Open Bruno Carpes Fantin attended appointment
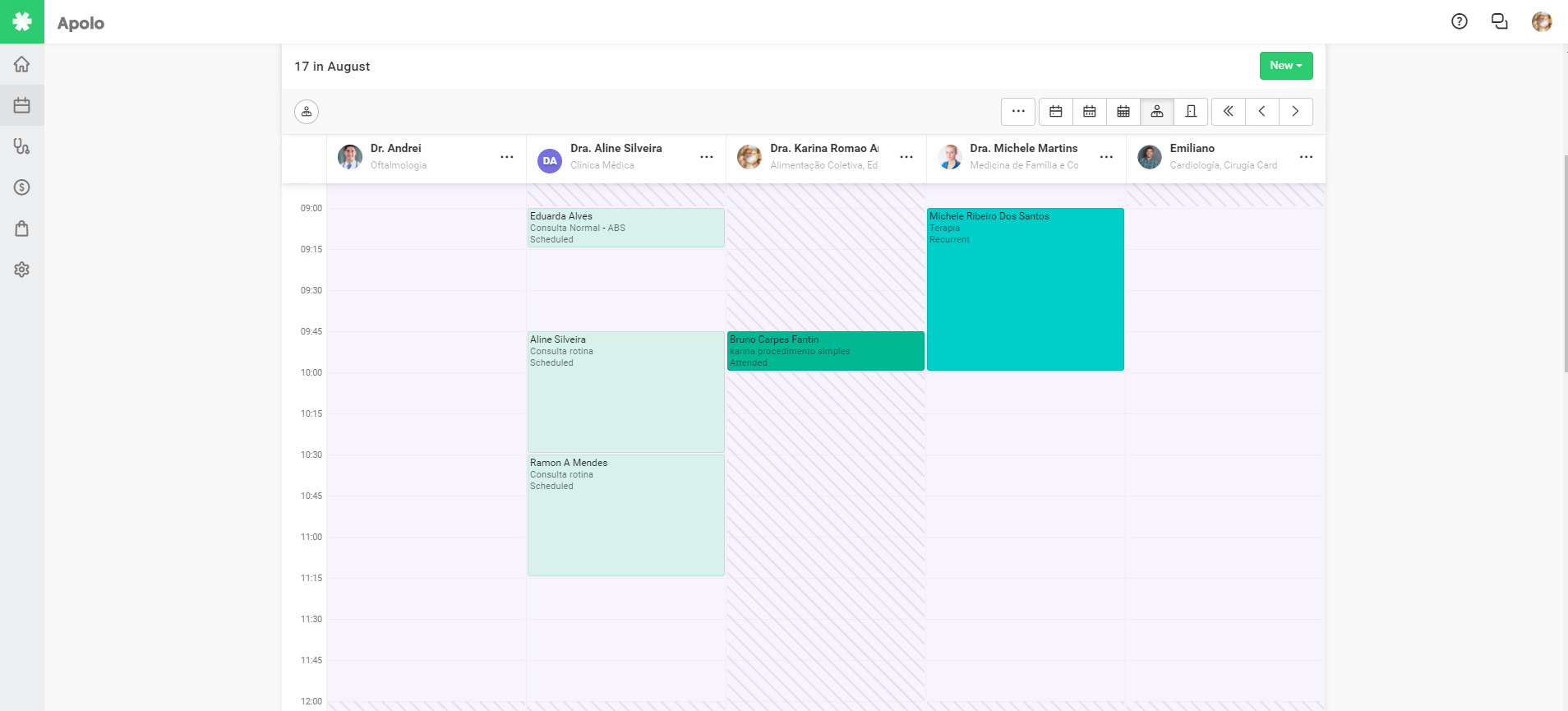 click(826, 351)
